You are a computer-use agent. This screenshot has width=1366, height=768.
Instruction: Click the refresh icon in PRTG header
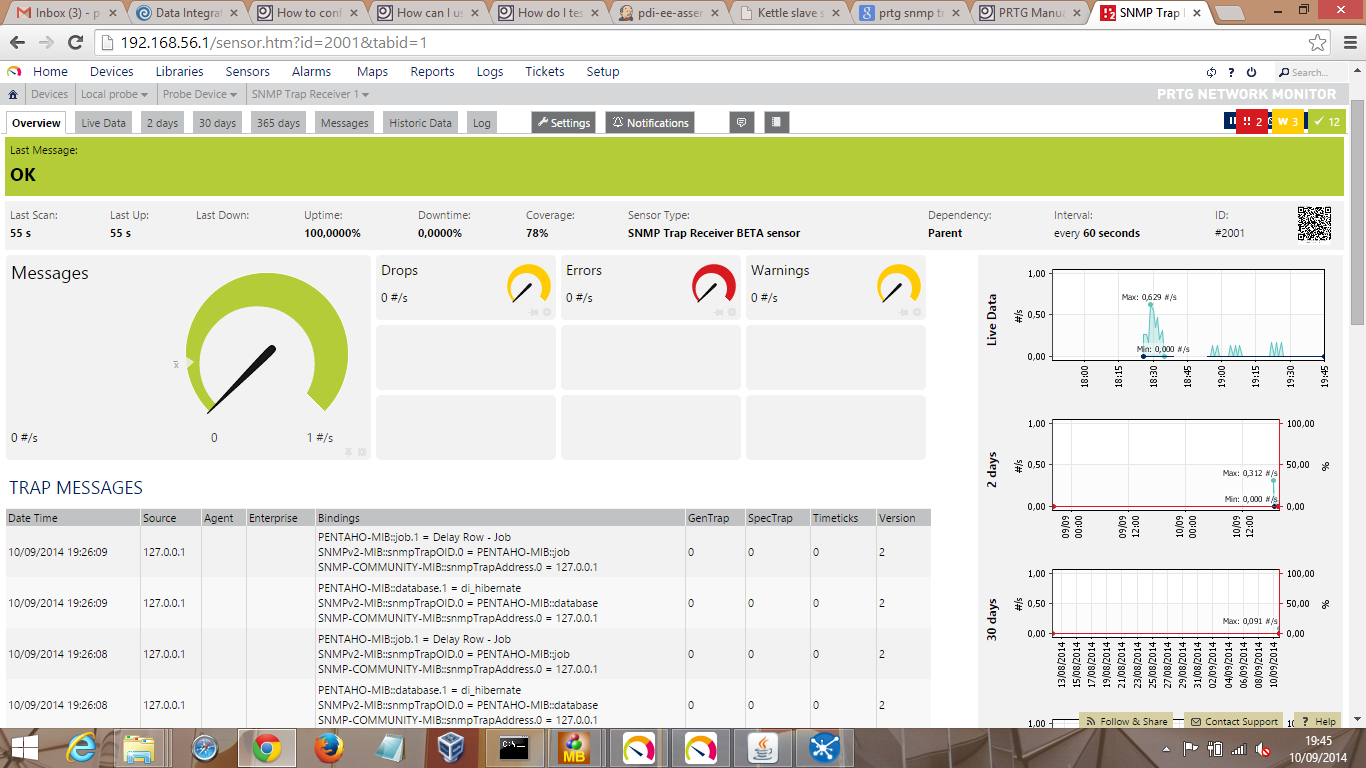[1212, 72]
